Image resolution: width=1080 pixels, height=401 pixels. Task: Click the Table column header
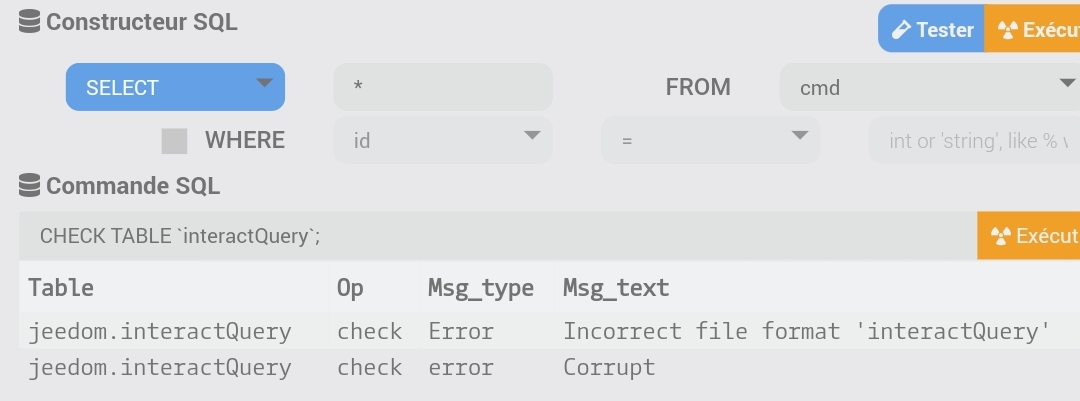tap(61, 287)
